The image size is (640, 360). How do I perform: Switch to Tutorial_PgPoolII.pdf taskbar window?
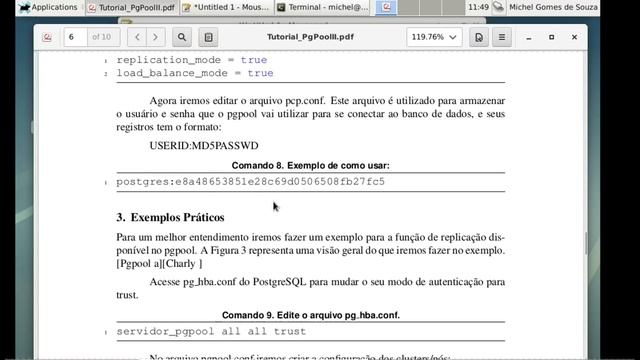132,7
